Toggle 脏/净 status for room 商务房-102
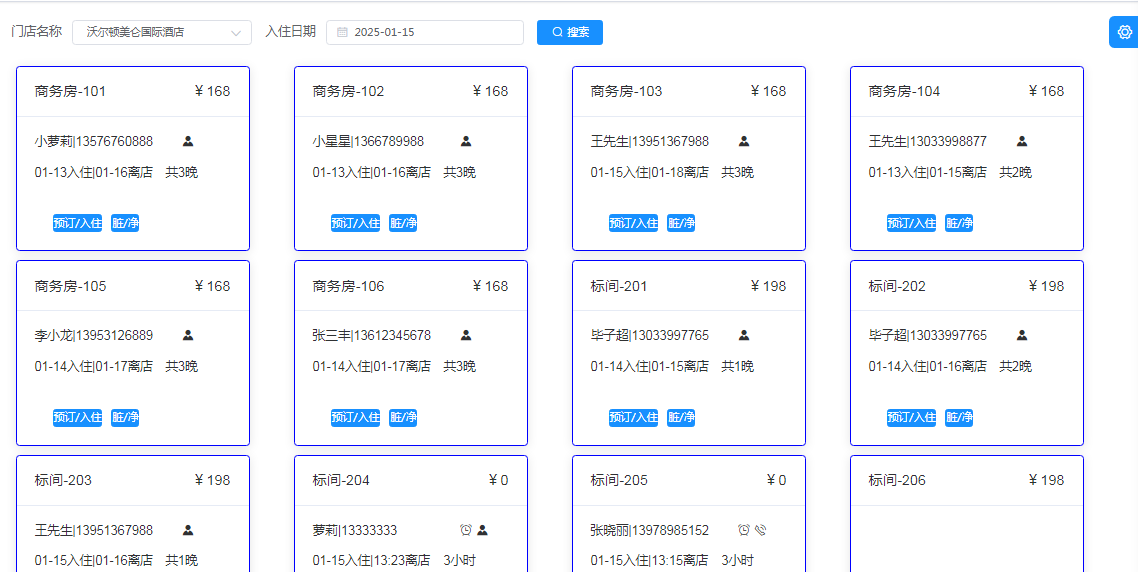The image size is (1138, 572). pos(403,223)
